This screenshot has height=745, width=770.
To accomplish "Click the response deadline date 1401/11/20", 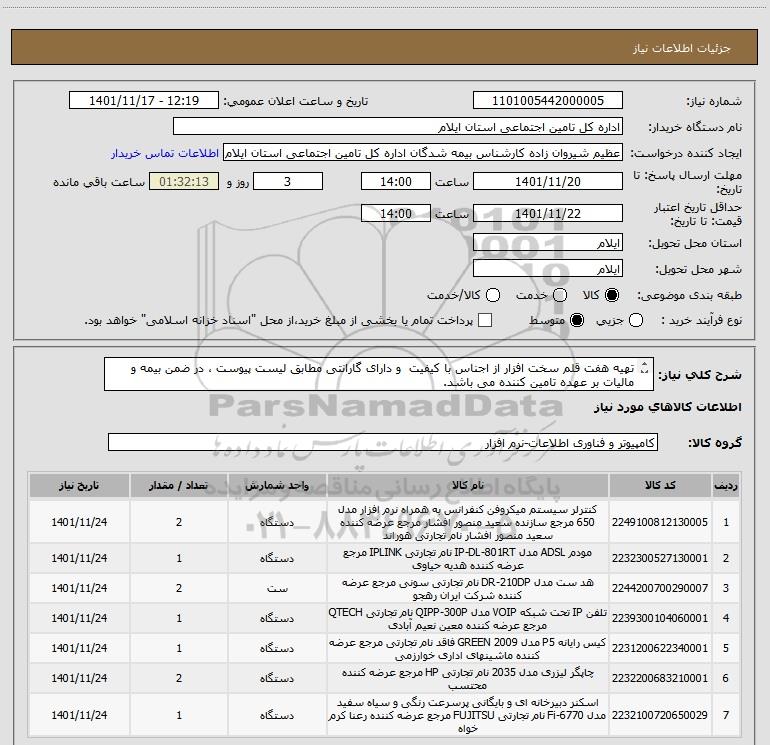I will (x=548, y=181).
